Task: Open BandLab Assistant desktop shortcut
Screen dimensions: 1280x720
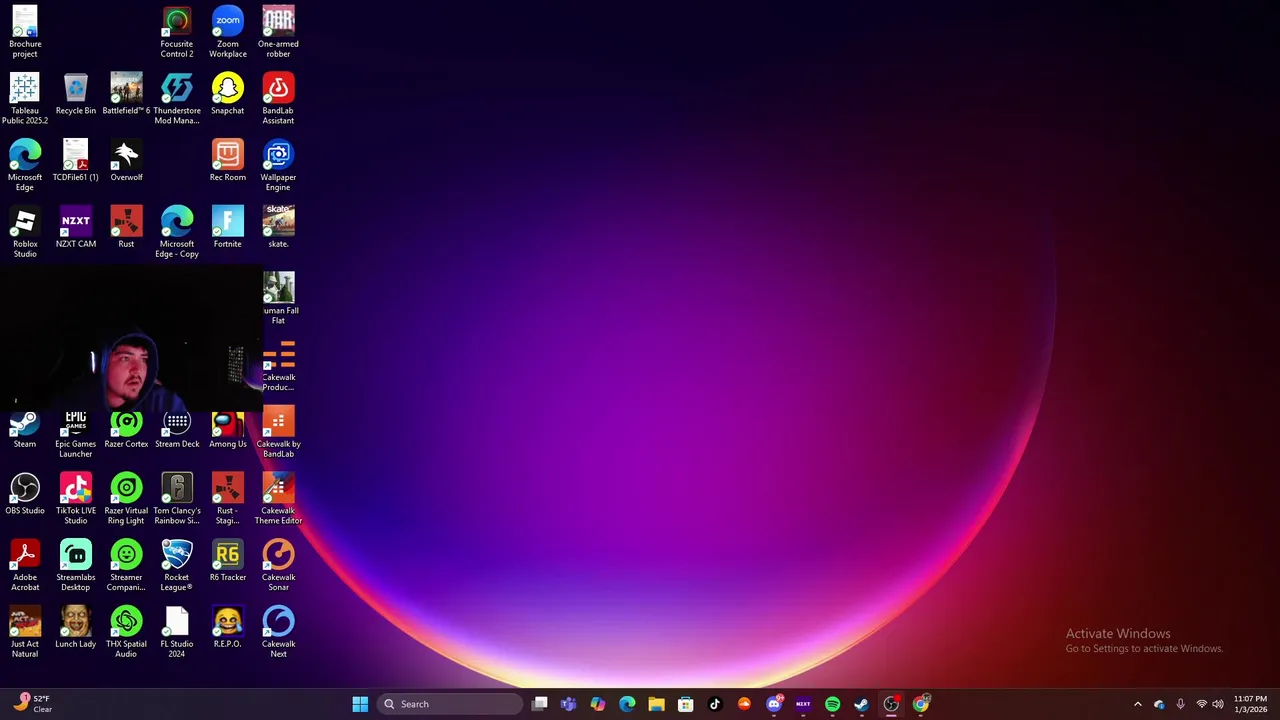Action: [278, 98]
